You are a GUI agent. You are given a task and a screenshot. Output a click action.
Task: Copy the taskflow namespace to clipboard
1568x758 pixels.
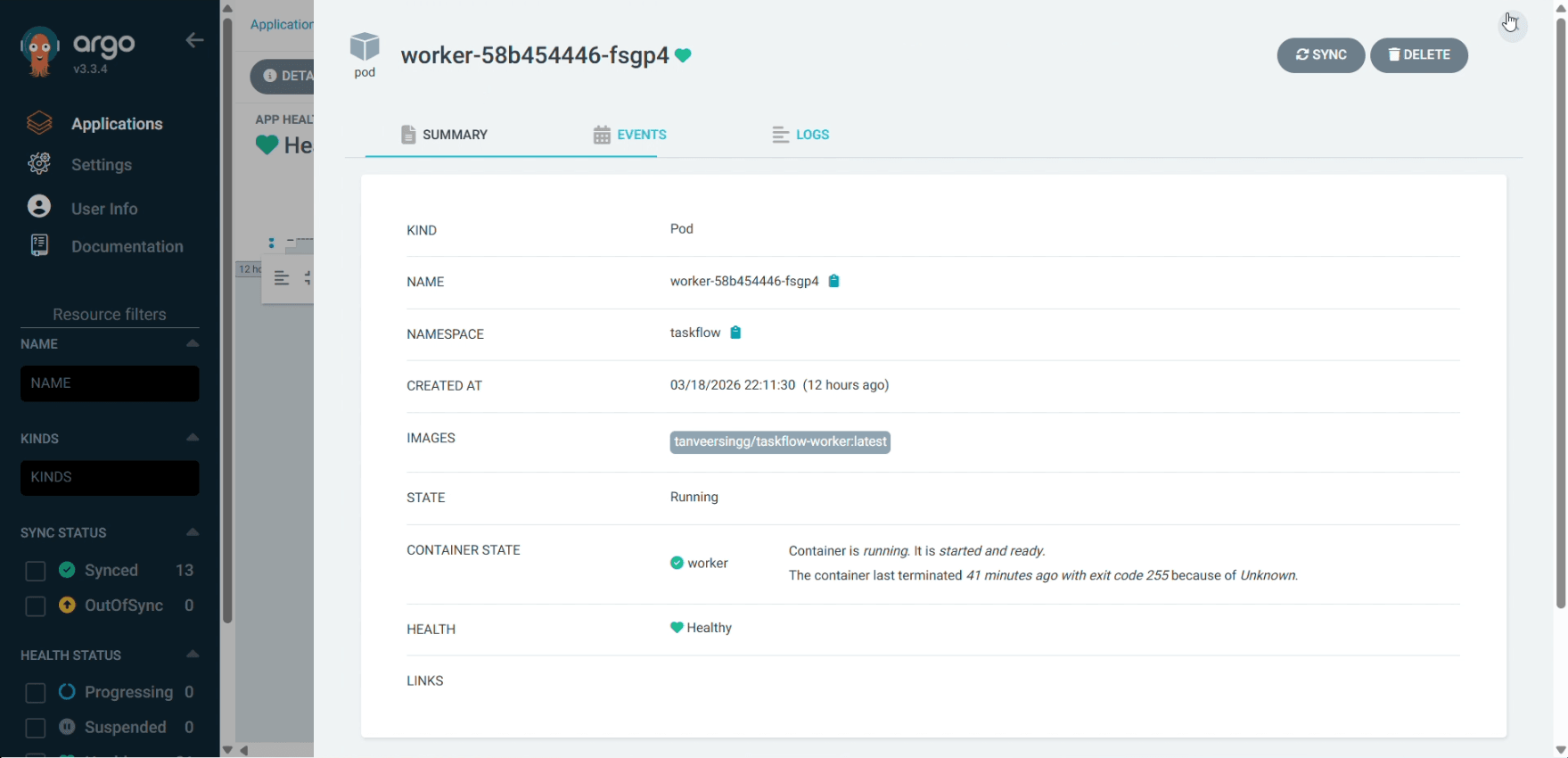(735, 333)
